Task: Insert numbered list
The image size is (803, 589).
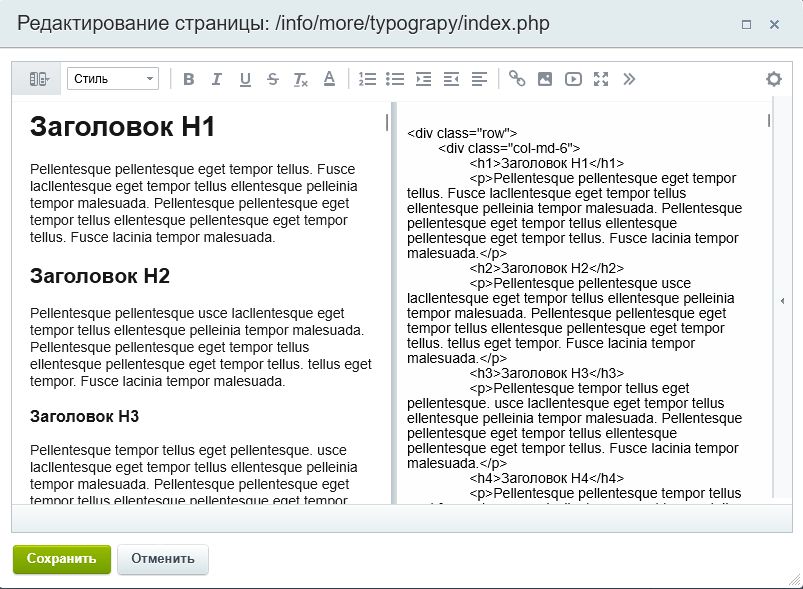Action: coord(367,79)
